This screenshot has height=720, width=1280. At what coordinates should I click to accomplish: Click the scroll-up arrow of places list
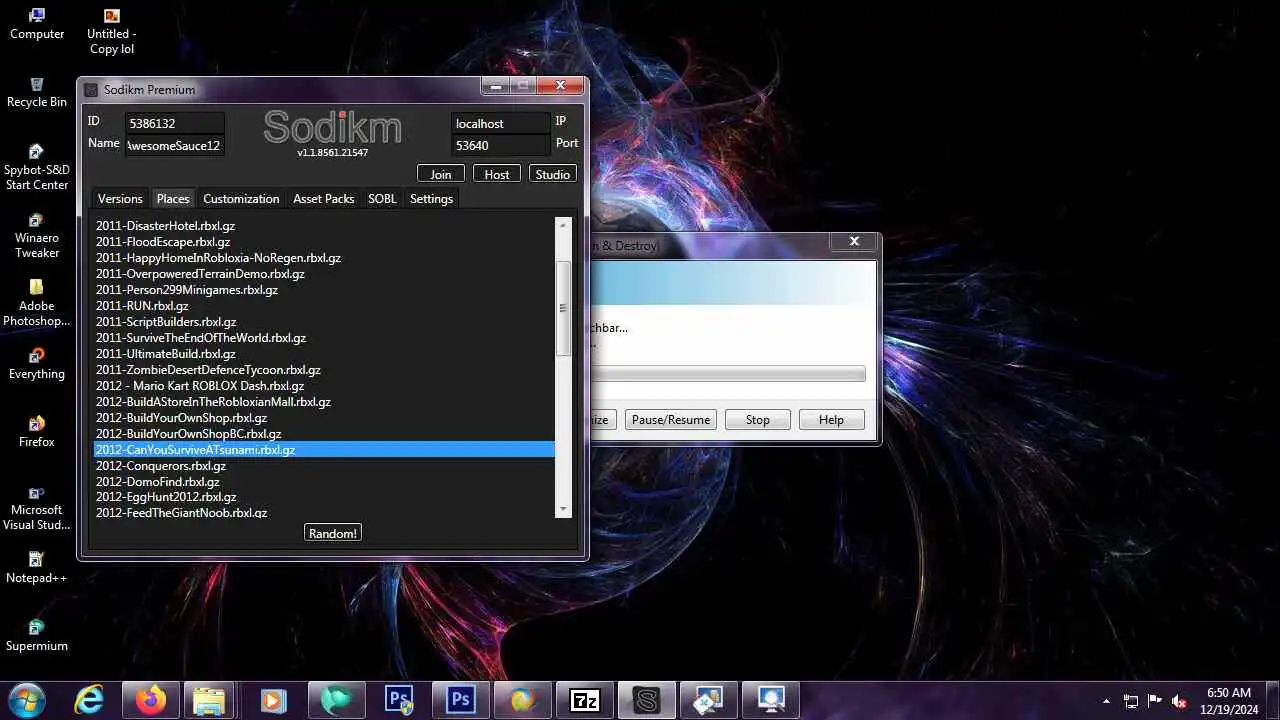(x=563, y=226)
